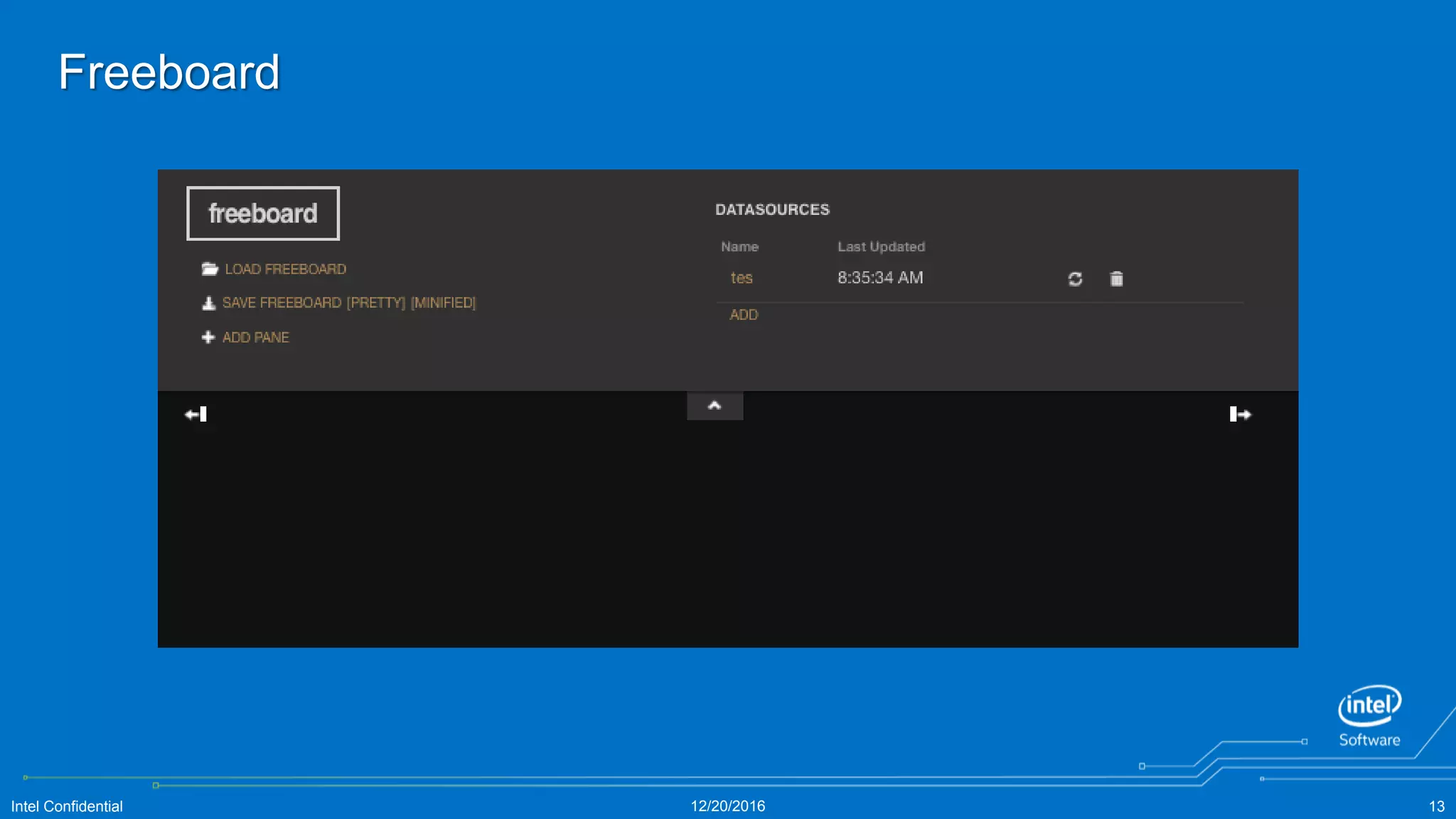Click the Last Updated column header
This screenshot has width=1456, height=819.
[x=882, y=247]
